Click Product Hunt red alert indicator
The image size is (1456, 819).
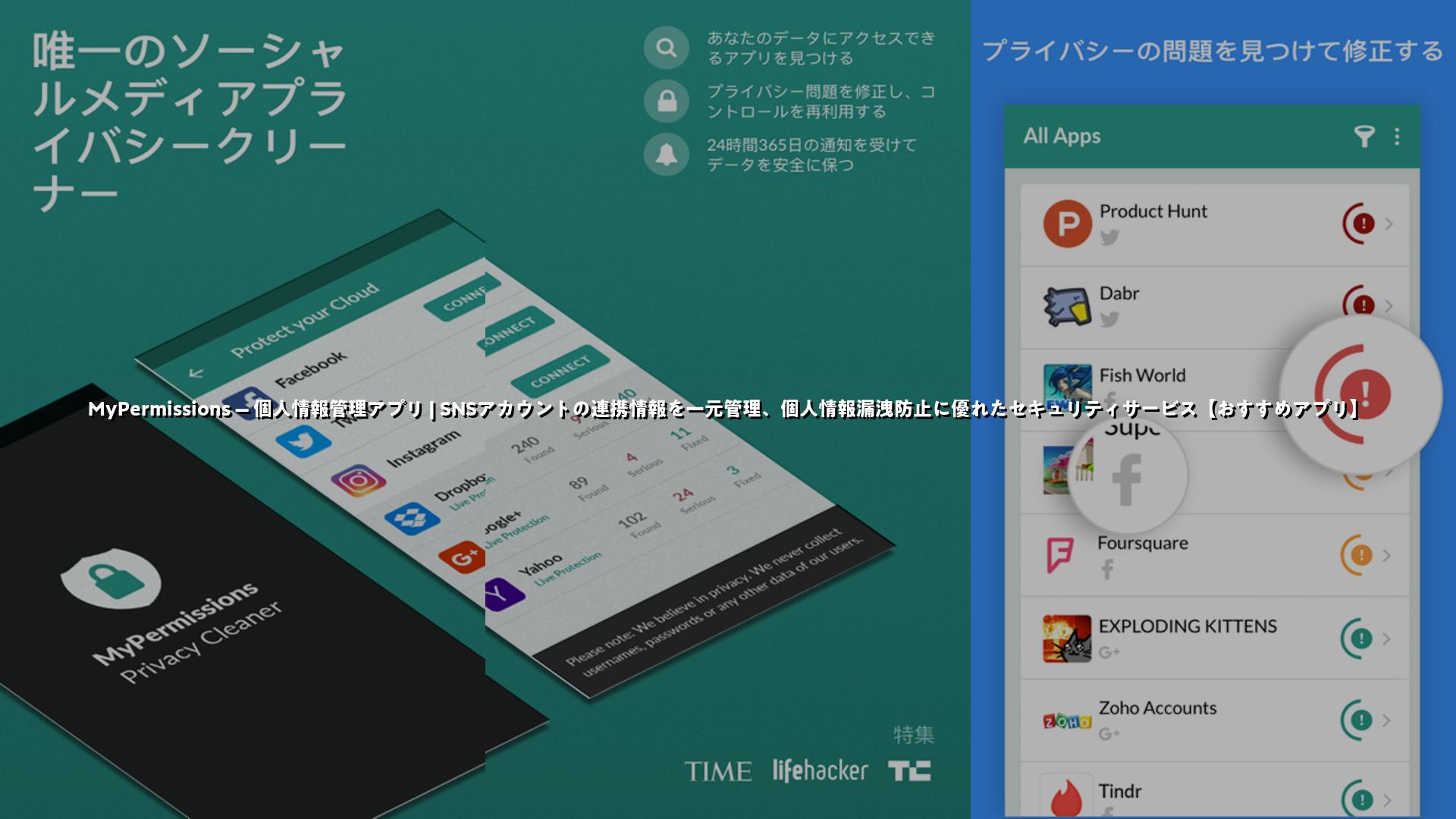point(1360,224)
